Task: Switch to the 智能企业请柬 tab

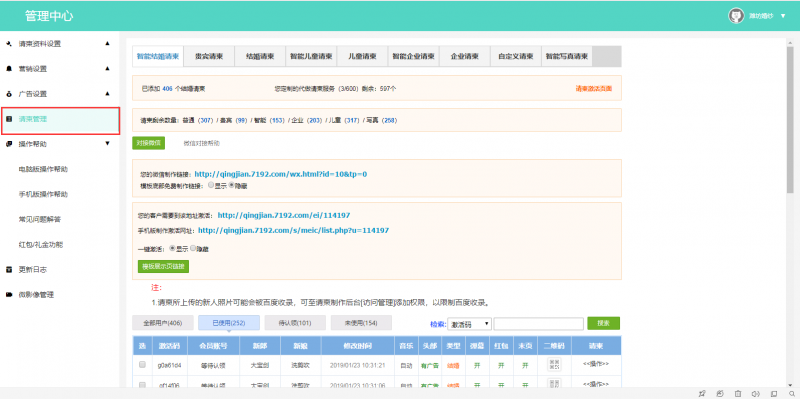Action: tap(413, 57)
